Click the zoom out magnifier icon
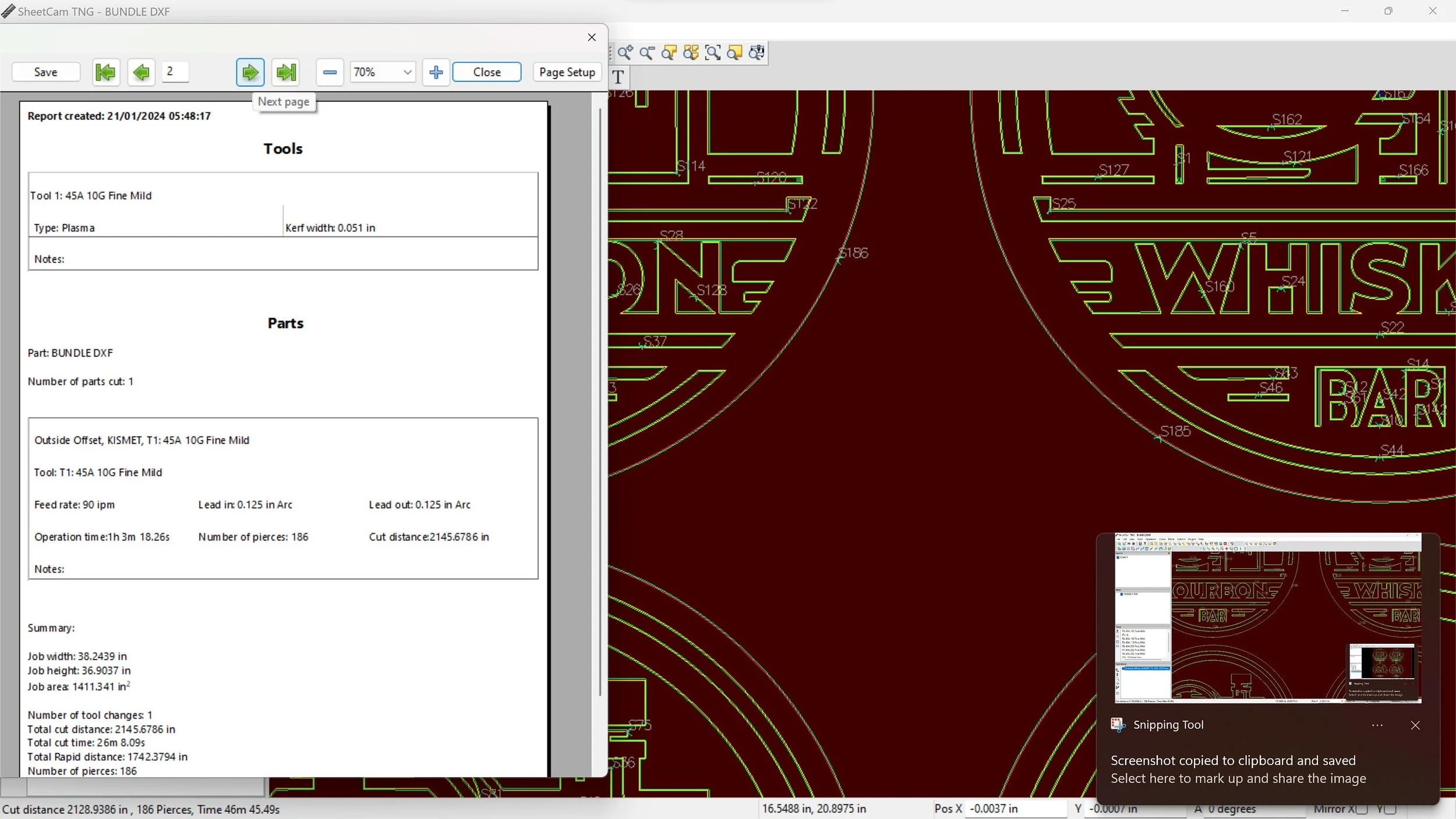 coord(646,53)
